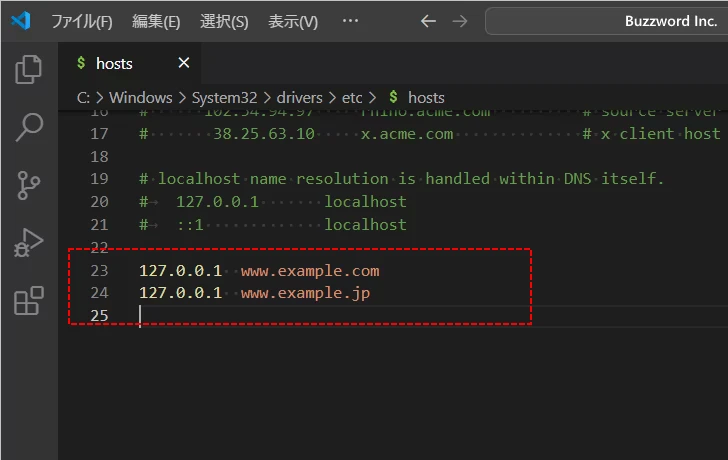Open the 選択(S) menu
Image resolution: width=728 pixels, height=460 pixels.
pyautogui.click(x=224, y=21)
